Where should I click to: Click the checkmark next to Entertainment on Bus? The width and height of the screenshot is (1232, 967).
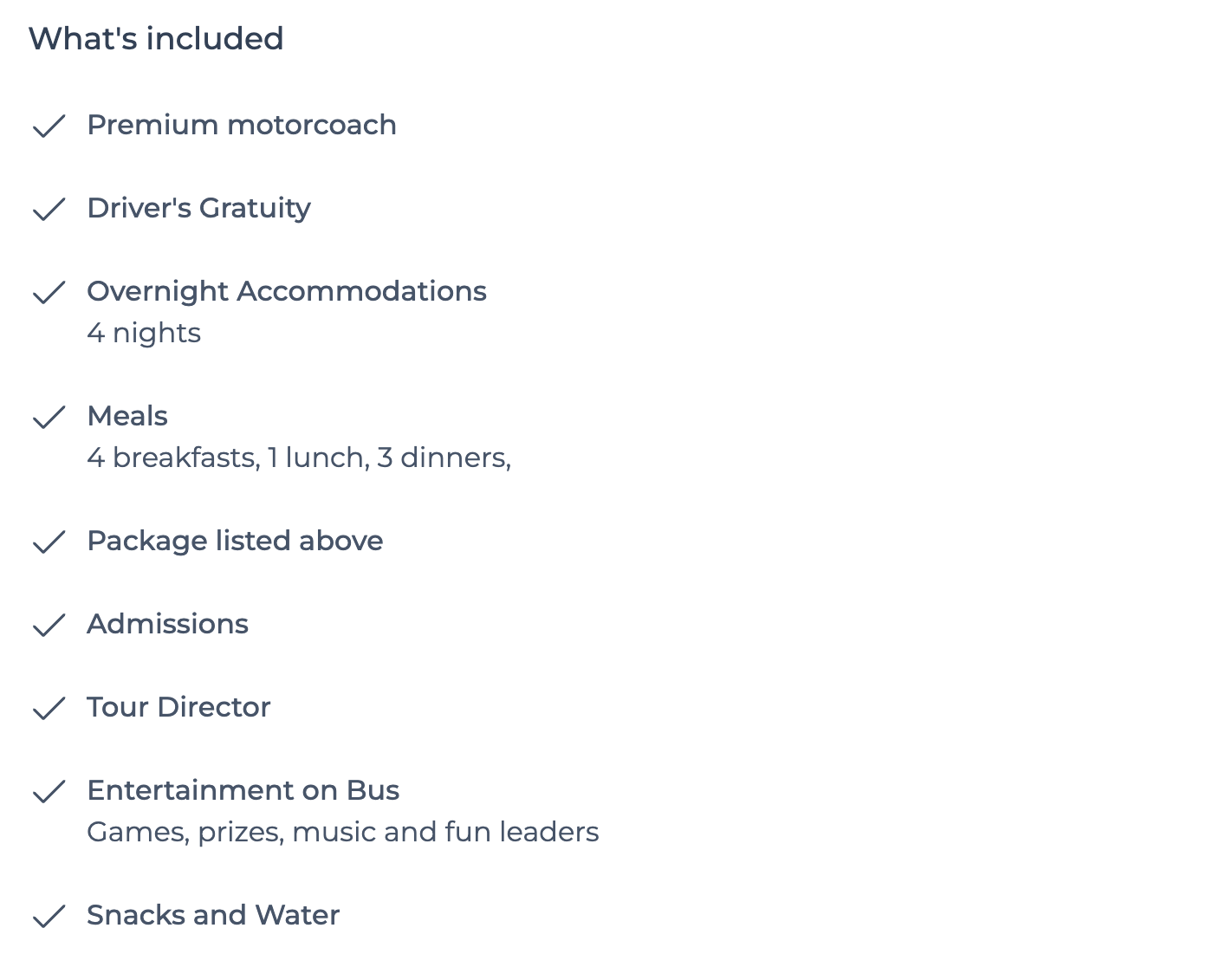tap(49, 791)
